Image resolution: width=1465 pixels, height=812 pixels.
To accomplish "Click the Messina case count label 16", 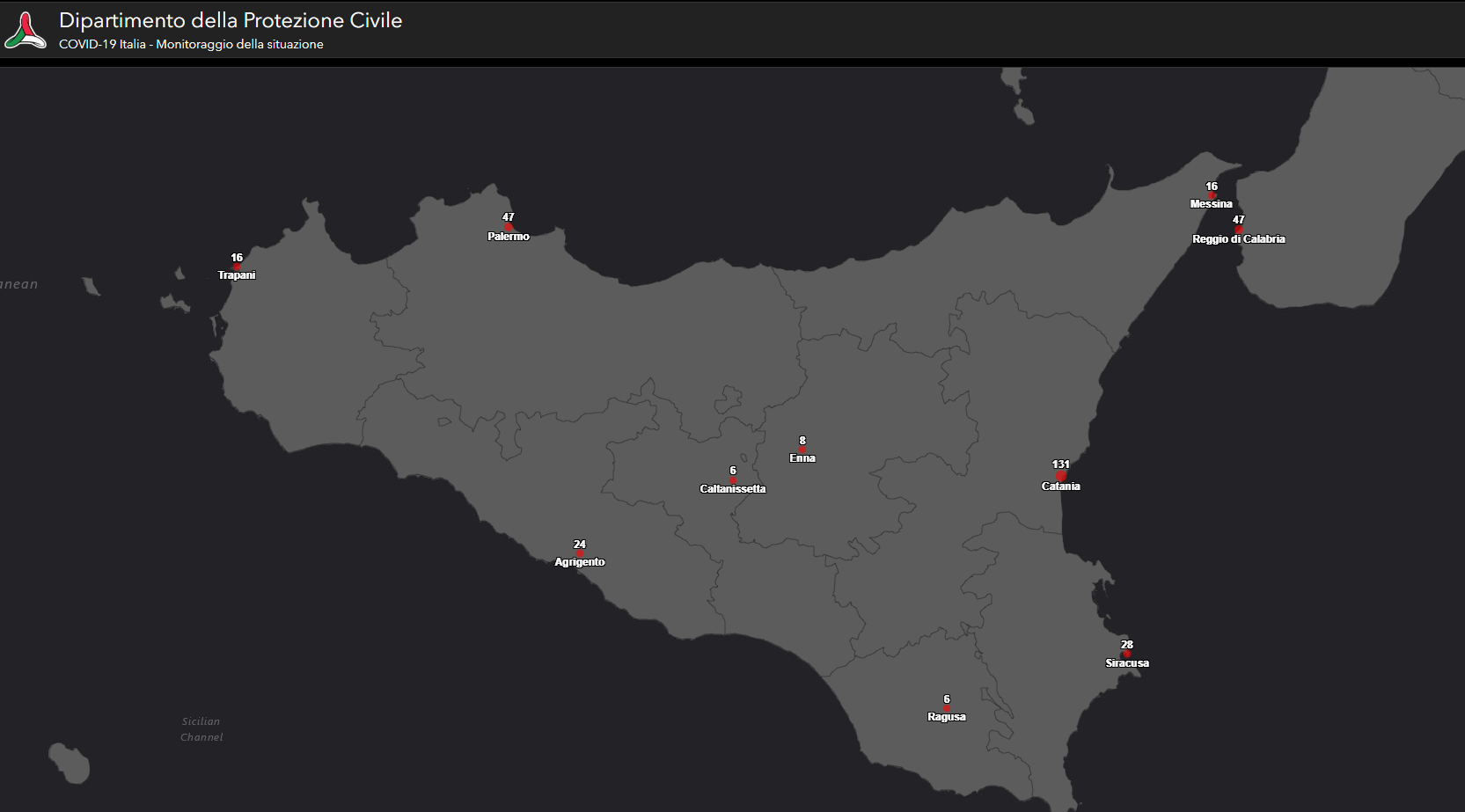I will [1212, 186].
